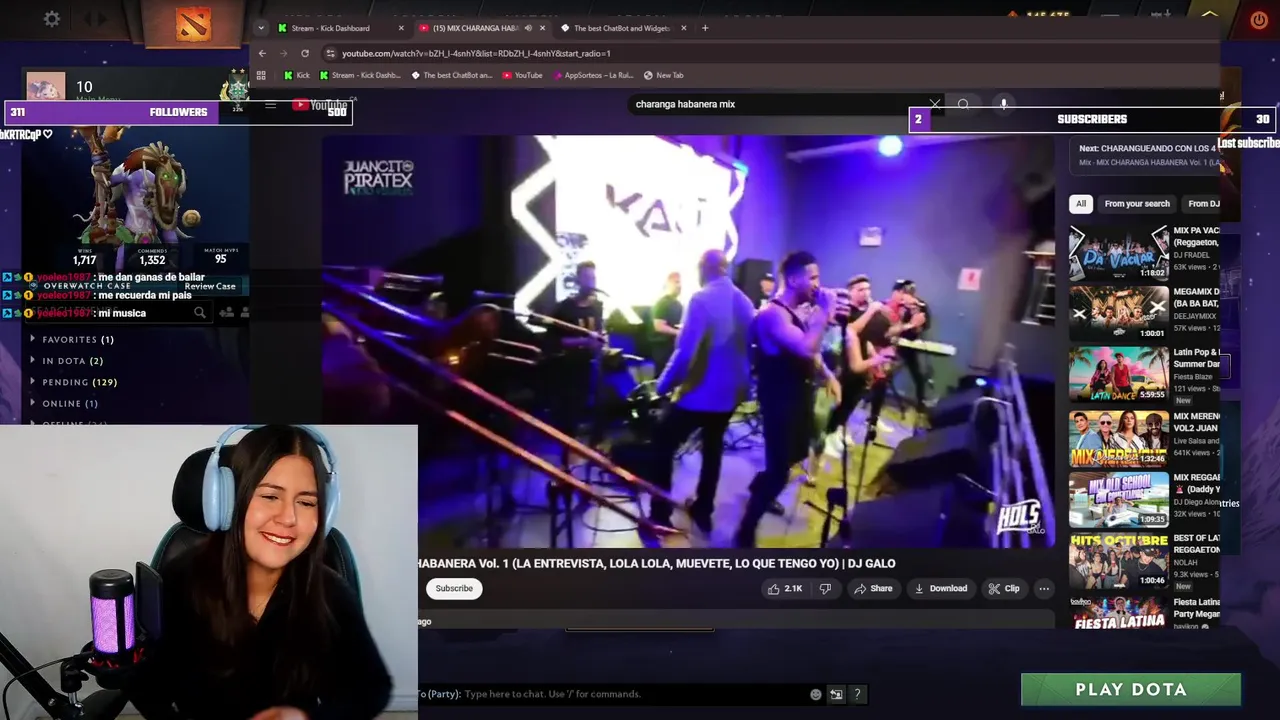Dislike the DJ Galo video
This screenshot has width=1280, height=720.
826,589
